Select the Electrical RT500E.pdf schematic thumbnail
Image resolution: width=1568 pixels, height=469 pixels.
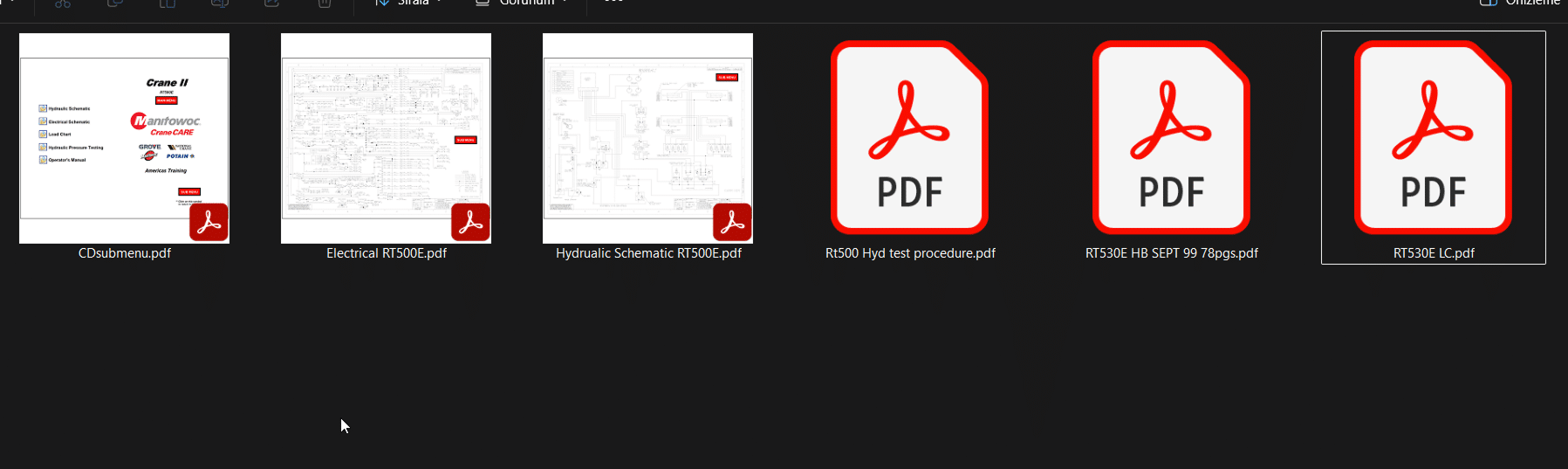tap(386, 138)
